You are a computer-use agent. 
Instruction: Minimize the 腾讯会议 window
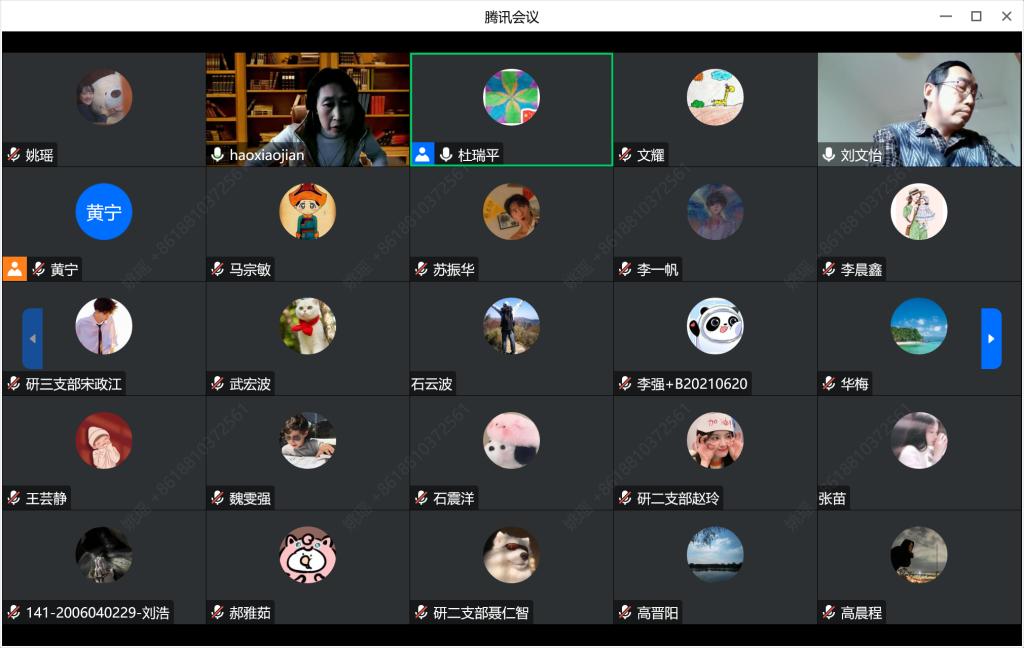pos(945,16)
